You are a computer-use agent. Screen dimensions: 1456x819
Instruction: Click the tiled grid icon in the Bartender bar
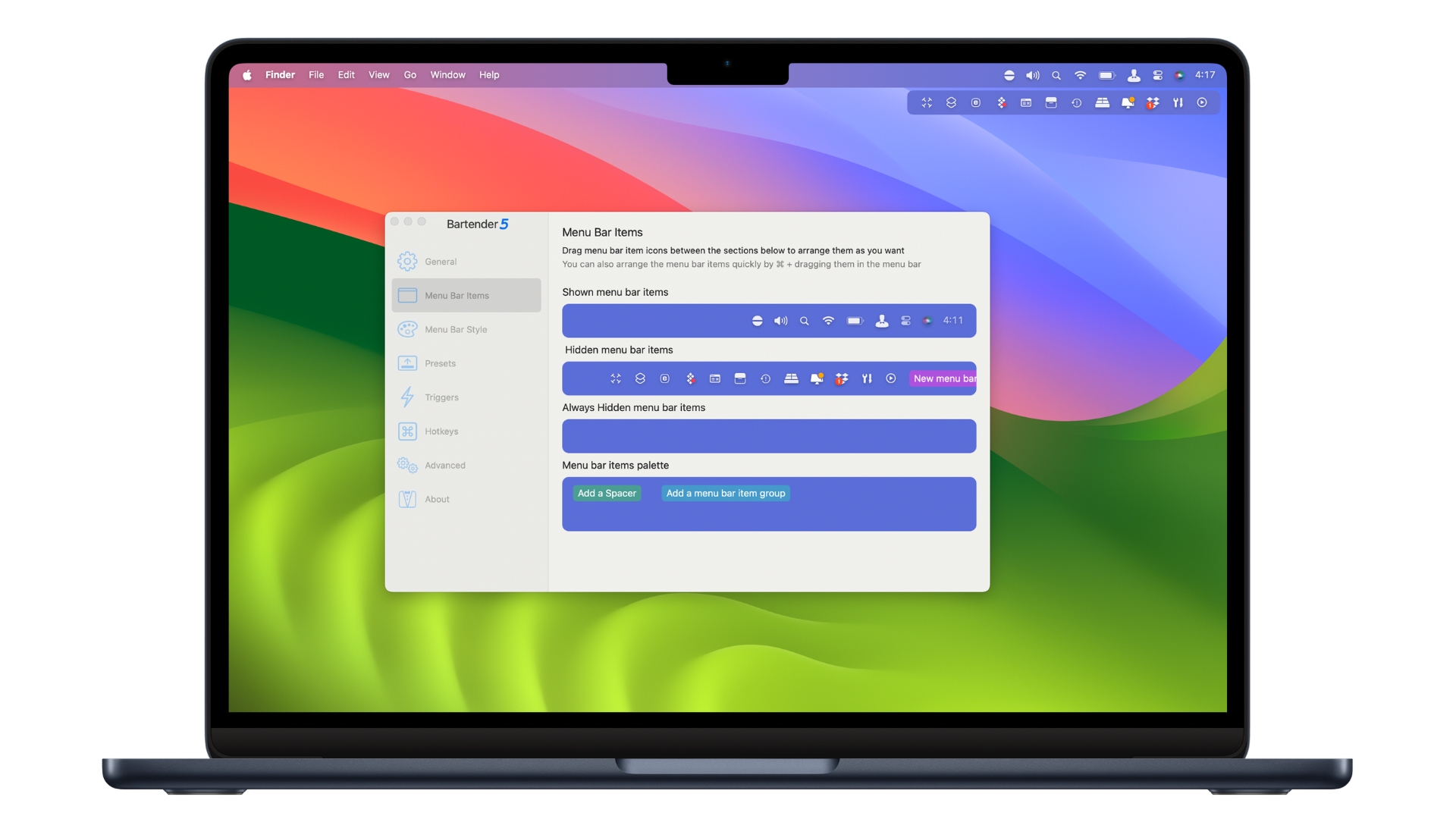pyautogui.click(x=1103, y=102)
